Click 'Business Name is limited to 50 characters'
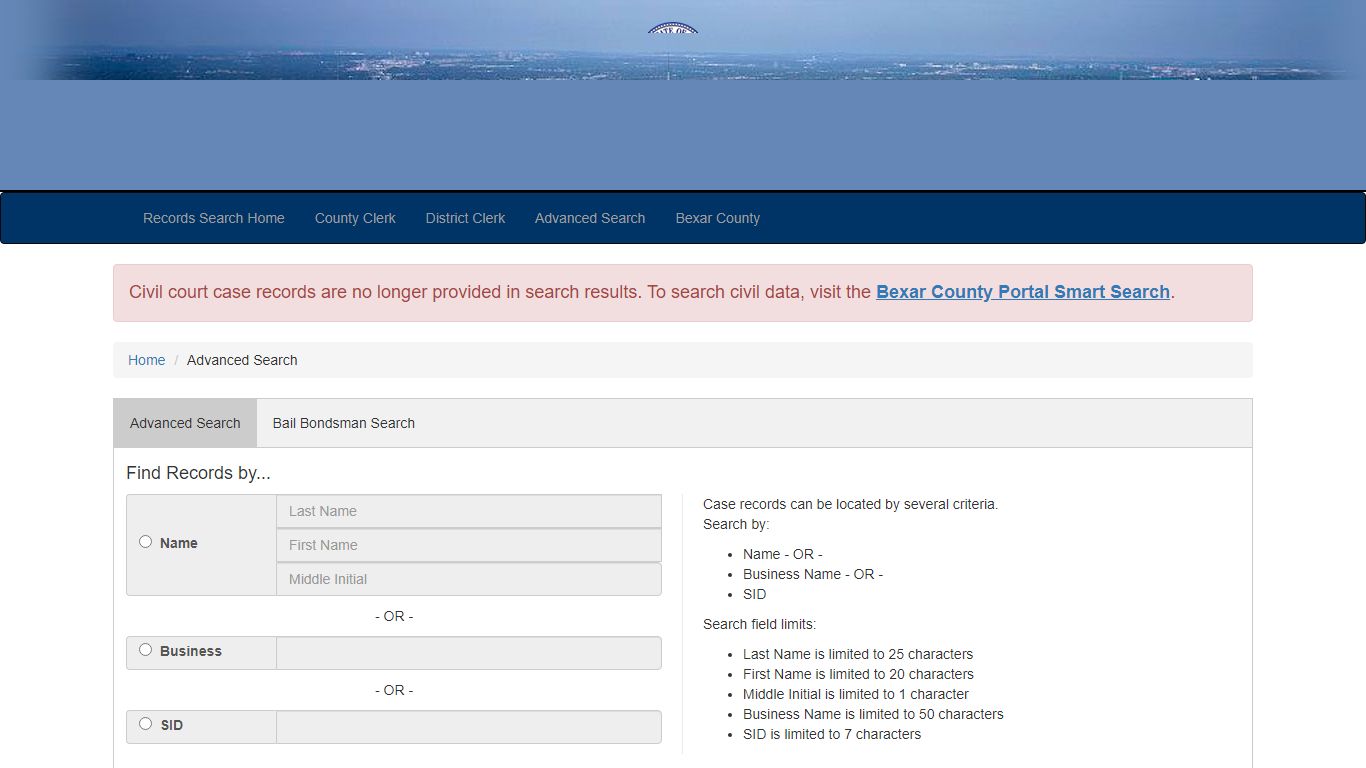1366x768 pixels. click(873, 714)
